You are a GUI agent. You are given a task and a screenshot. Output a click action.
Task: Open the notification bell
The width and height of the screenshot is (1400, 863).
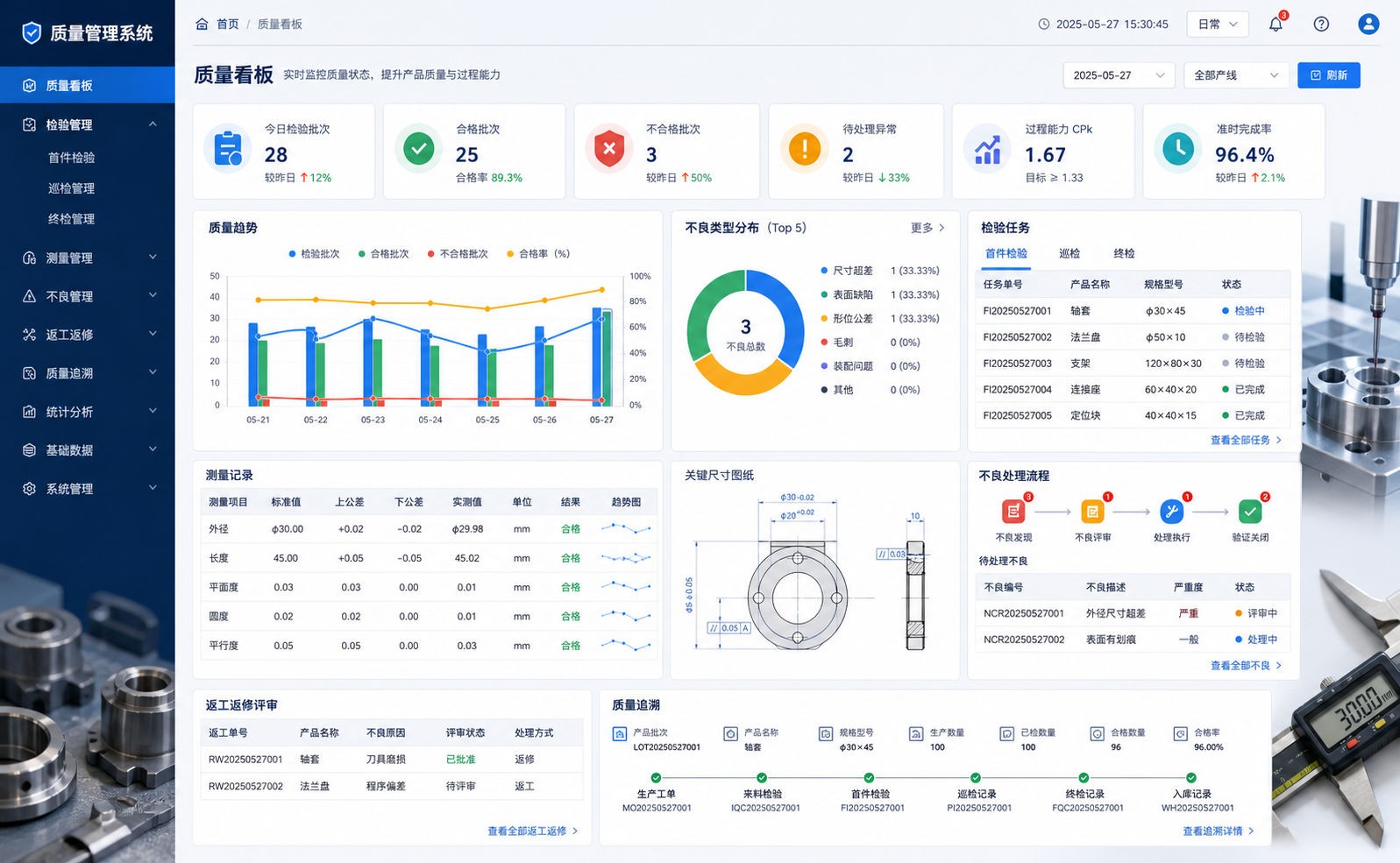(x=1276, y=24)
